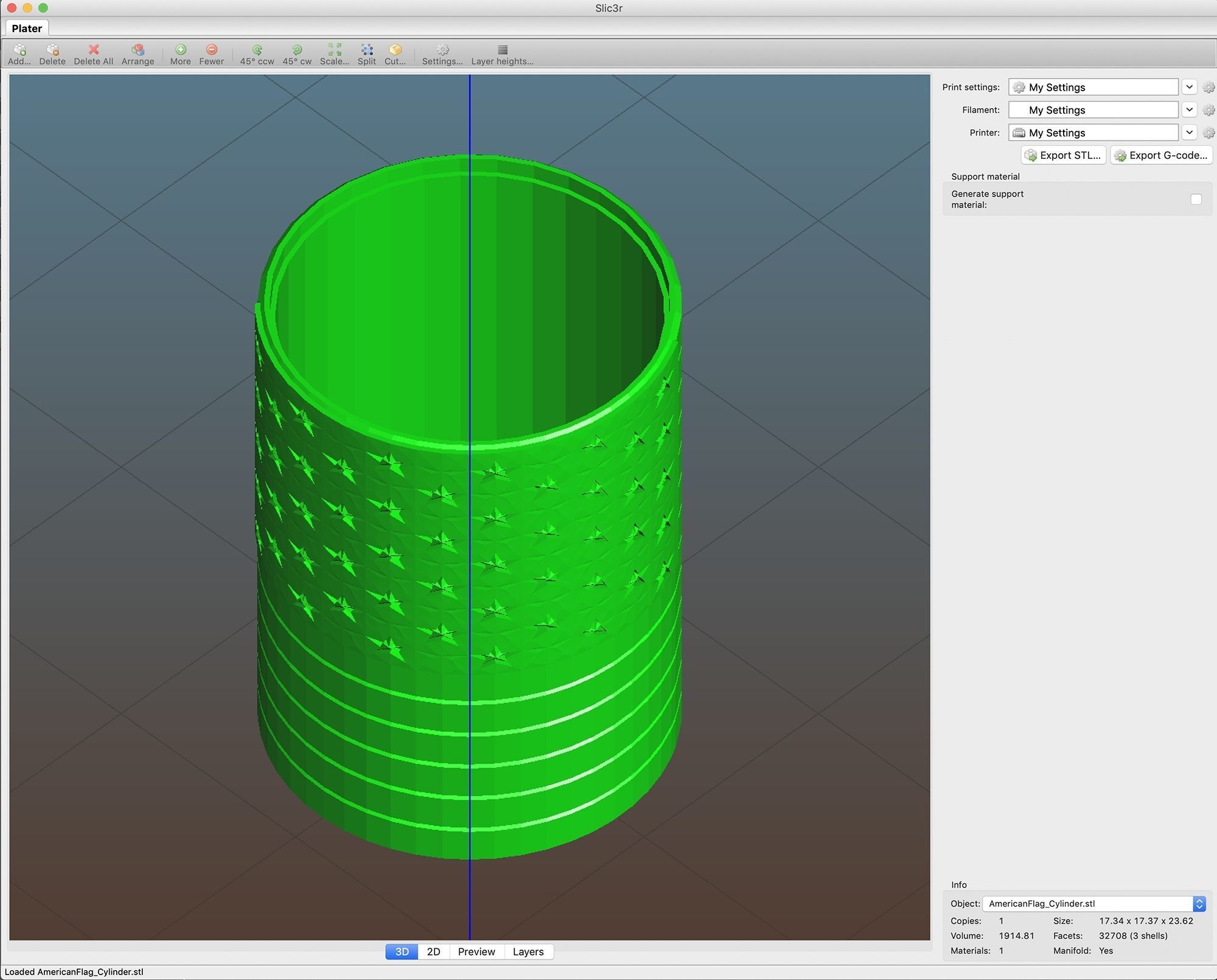Click the Arrange toolbar icon
The width and height of the screenshot is (1217, 980).
[x=138, y=49]
